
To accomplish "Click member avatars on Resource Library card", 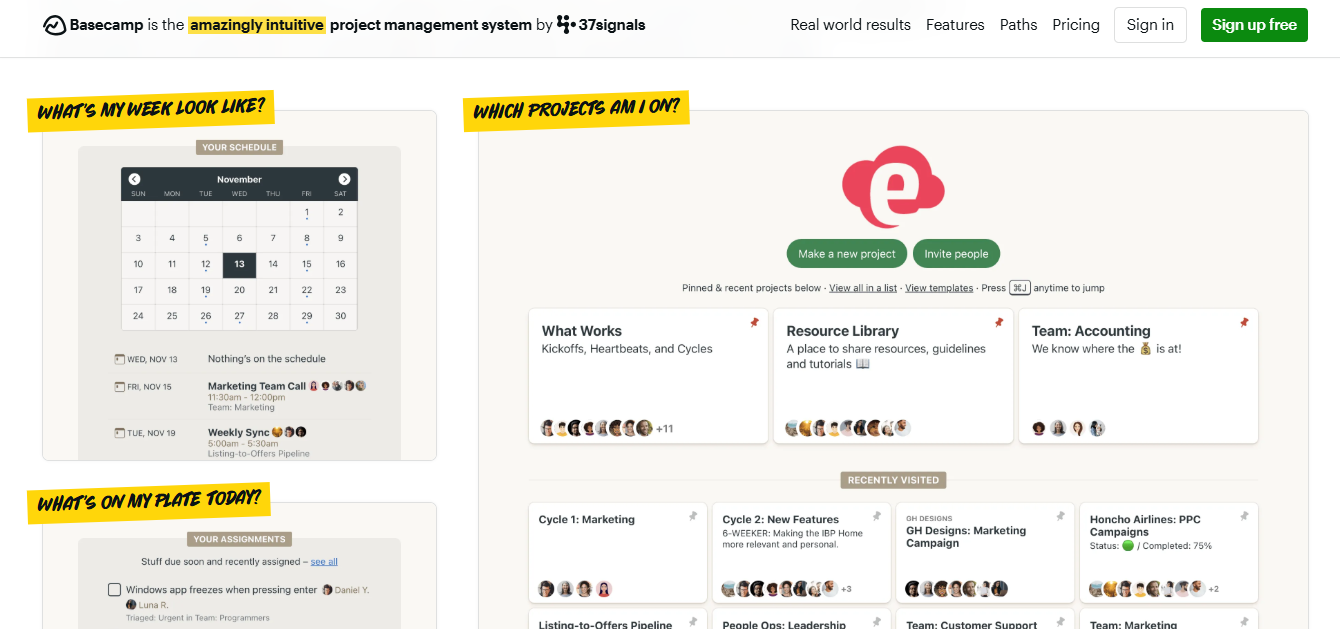I will (848, 428).
